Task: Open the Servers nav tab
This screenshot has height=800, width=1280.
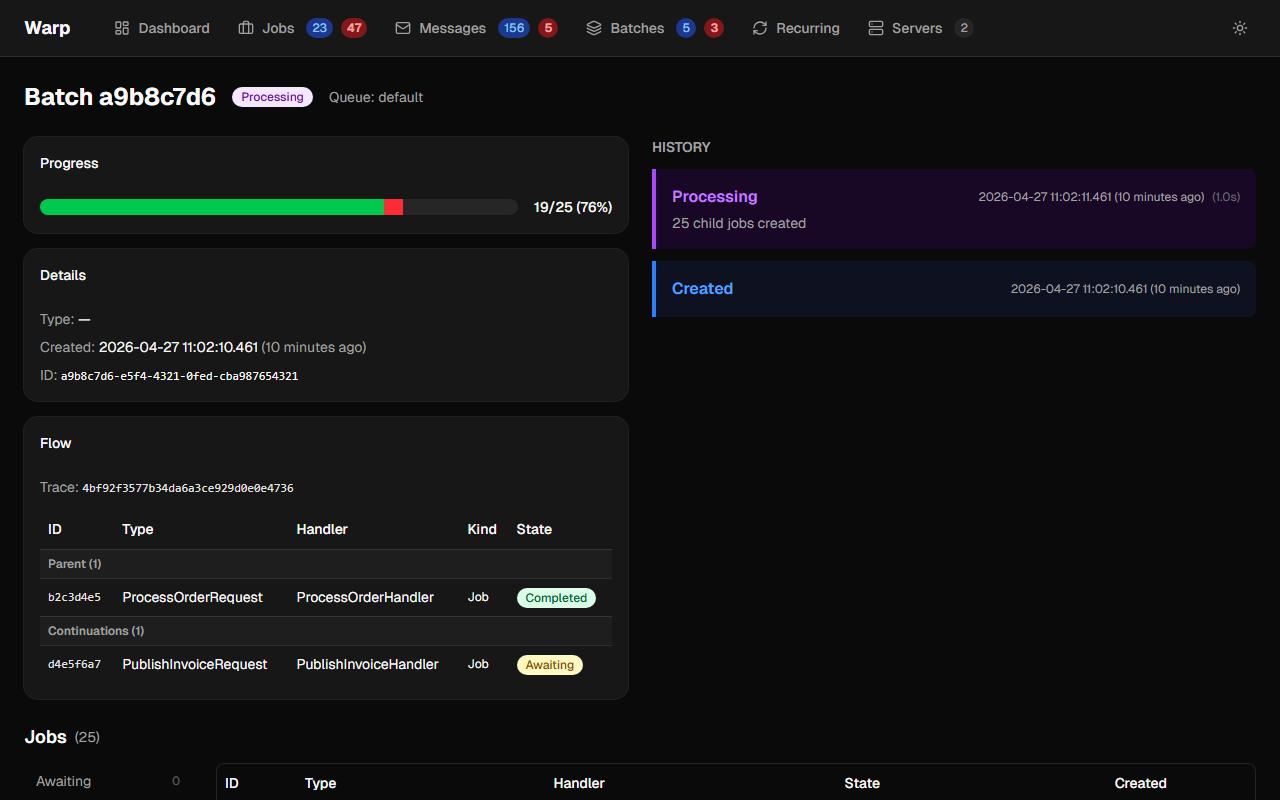Action: [x=916, y=28]
